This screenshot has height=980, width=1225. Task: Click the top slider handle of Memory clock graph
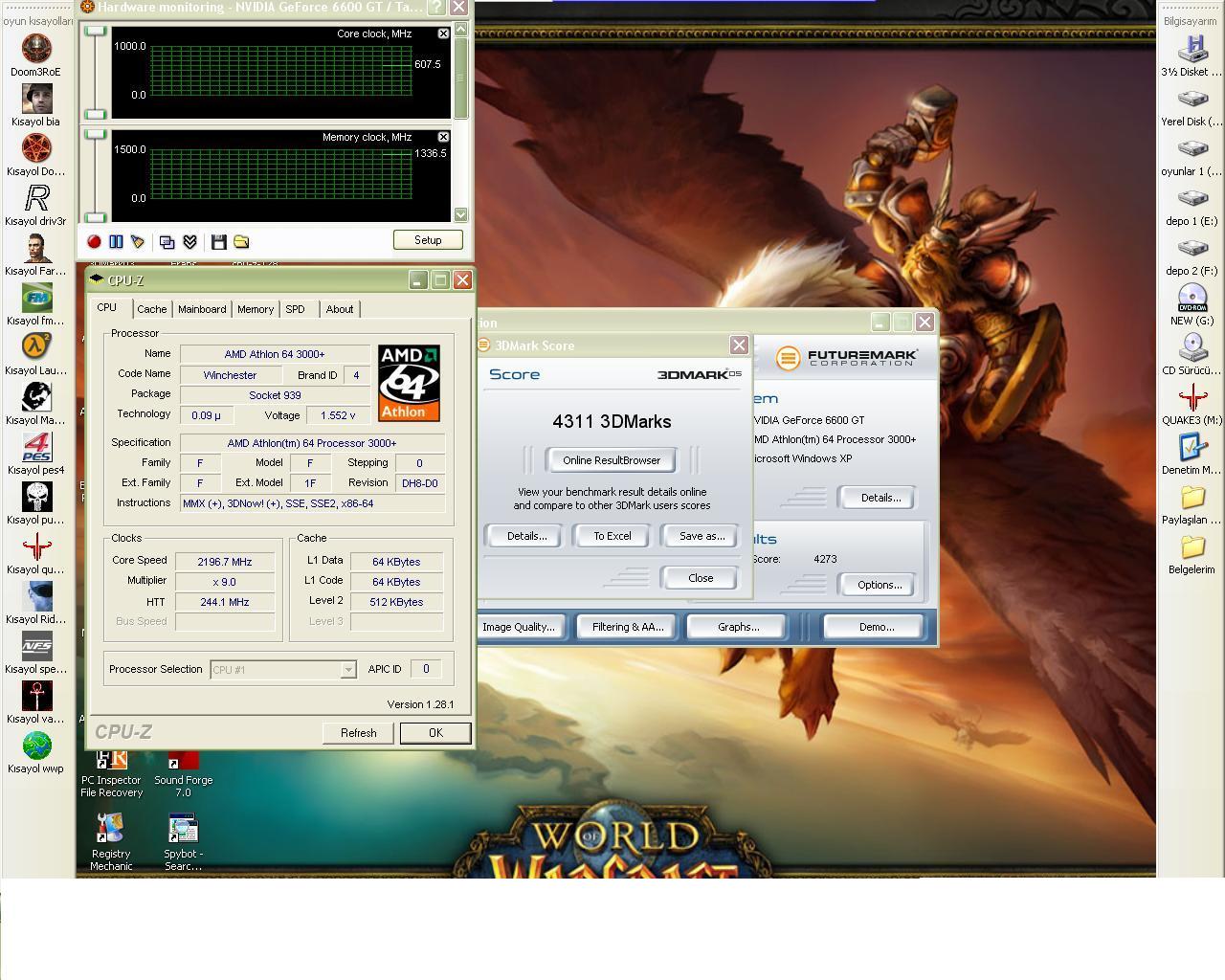pos(95,134)
